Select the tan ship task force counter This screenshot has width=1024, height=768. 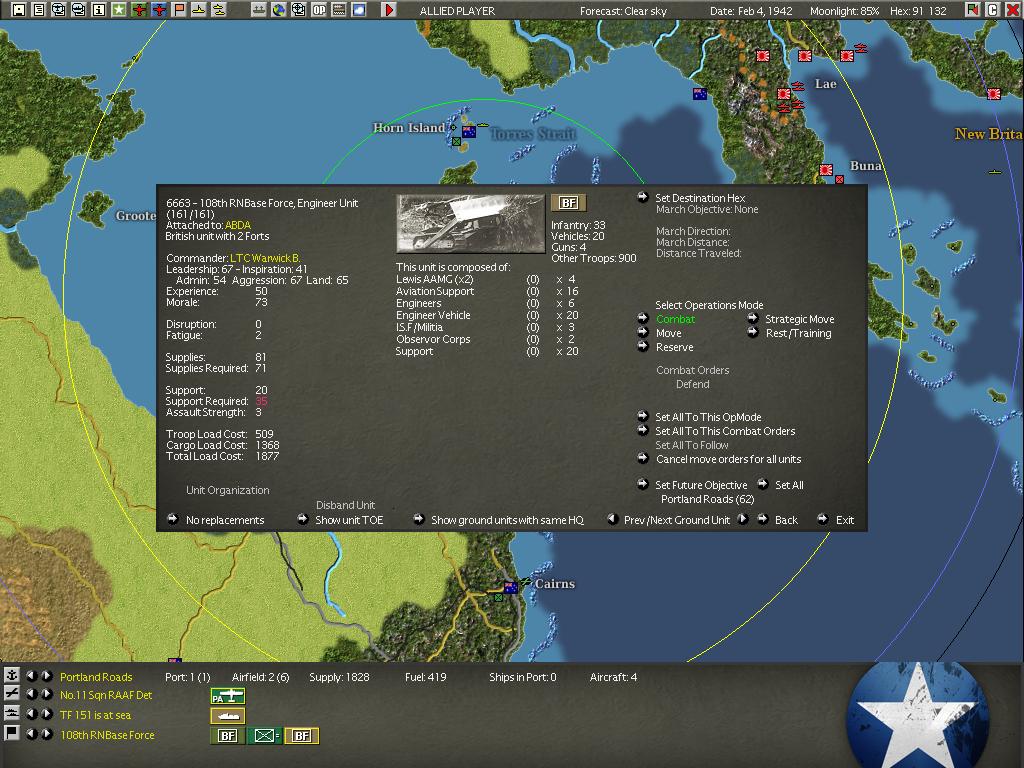tap(227, 716)
